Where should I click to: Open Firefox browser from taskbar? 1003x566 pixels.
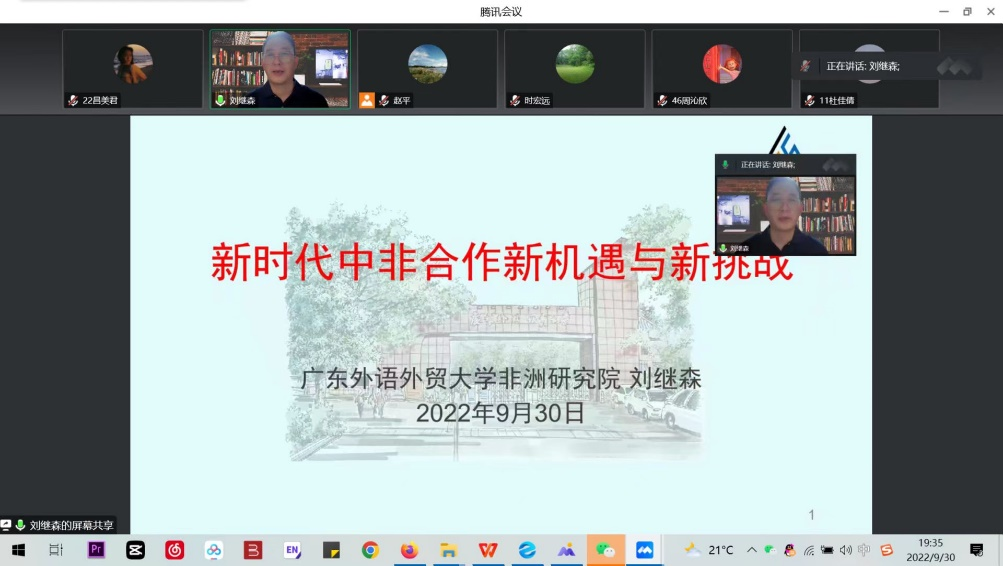[x=409, y=549]
